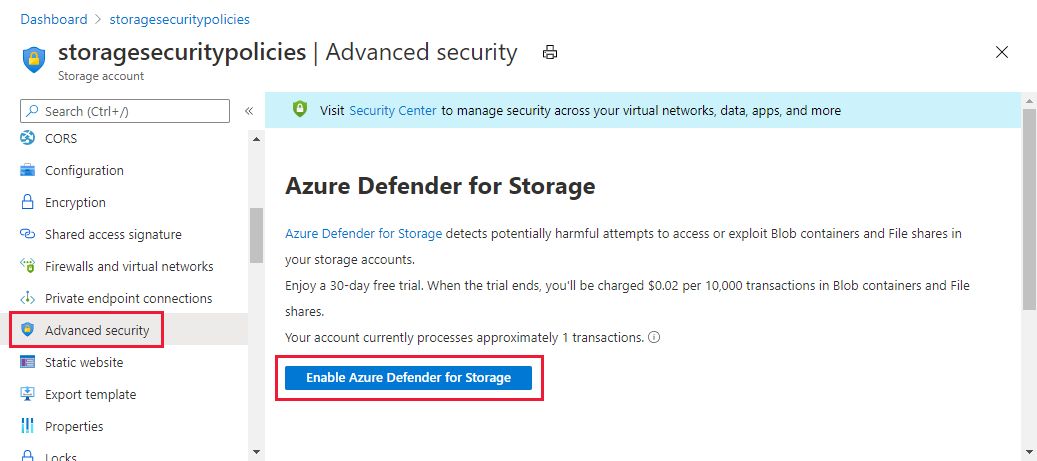Click the CORS icon in sidebar
This screenshot has height=461, width=1037.
(27, 138)
